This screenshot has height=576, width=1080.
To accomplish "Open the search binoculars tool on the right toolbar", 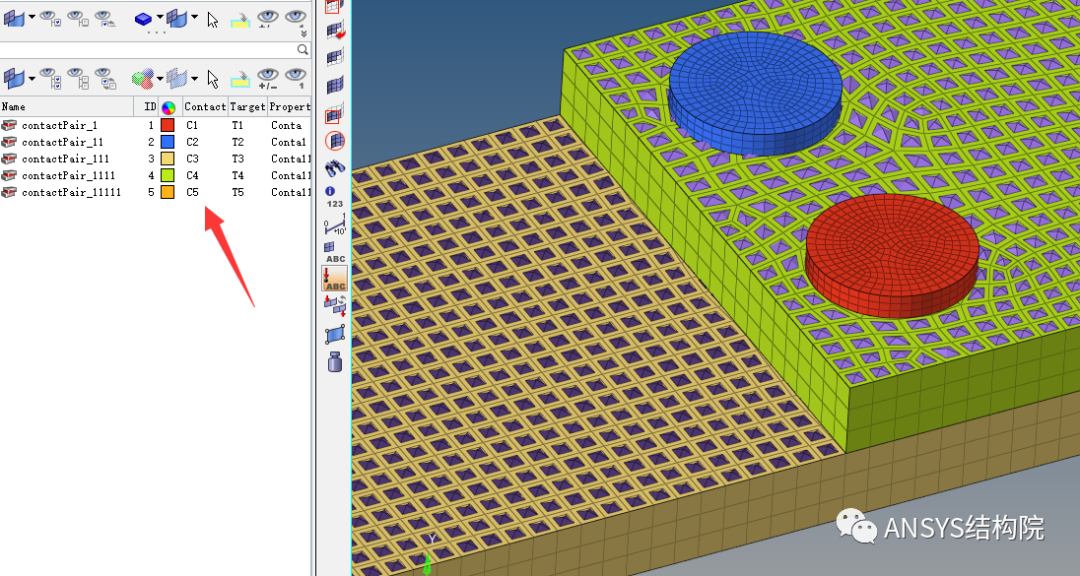I will click(x=334, y=168).
